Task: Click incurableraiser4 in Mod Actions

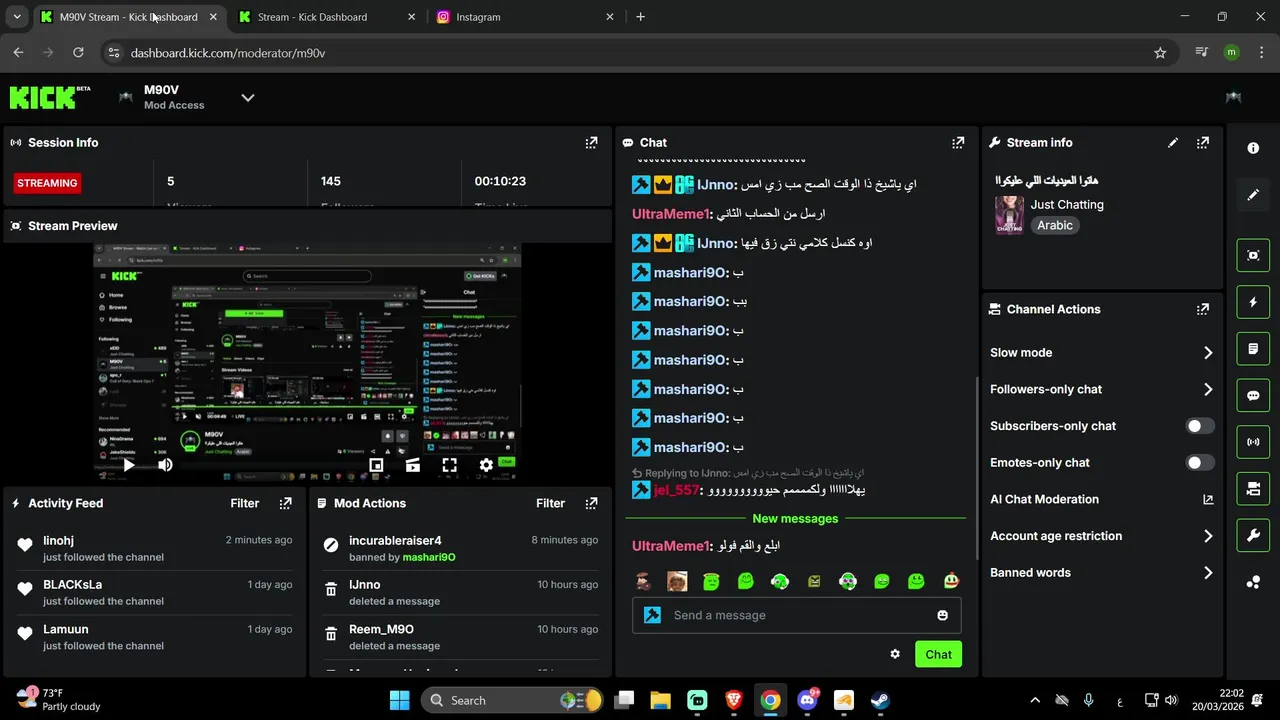Action: pos(395,541)
